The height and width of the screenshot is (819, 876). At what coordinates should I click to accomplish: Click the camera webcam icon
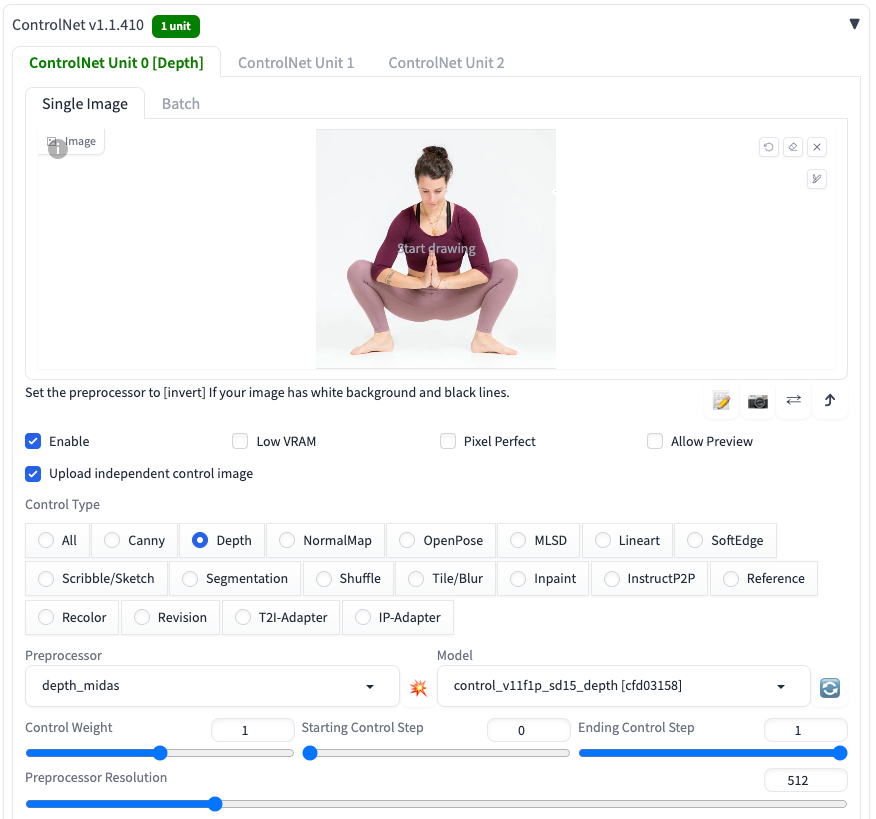pos(758,401)
